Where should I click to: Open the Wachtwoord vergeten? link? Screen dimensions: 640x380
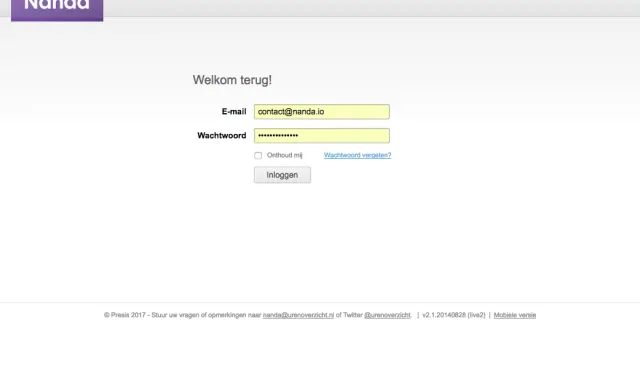(x=358, y=155)
